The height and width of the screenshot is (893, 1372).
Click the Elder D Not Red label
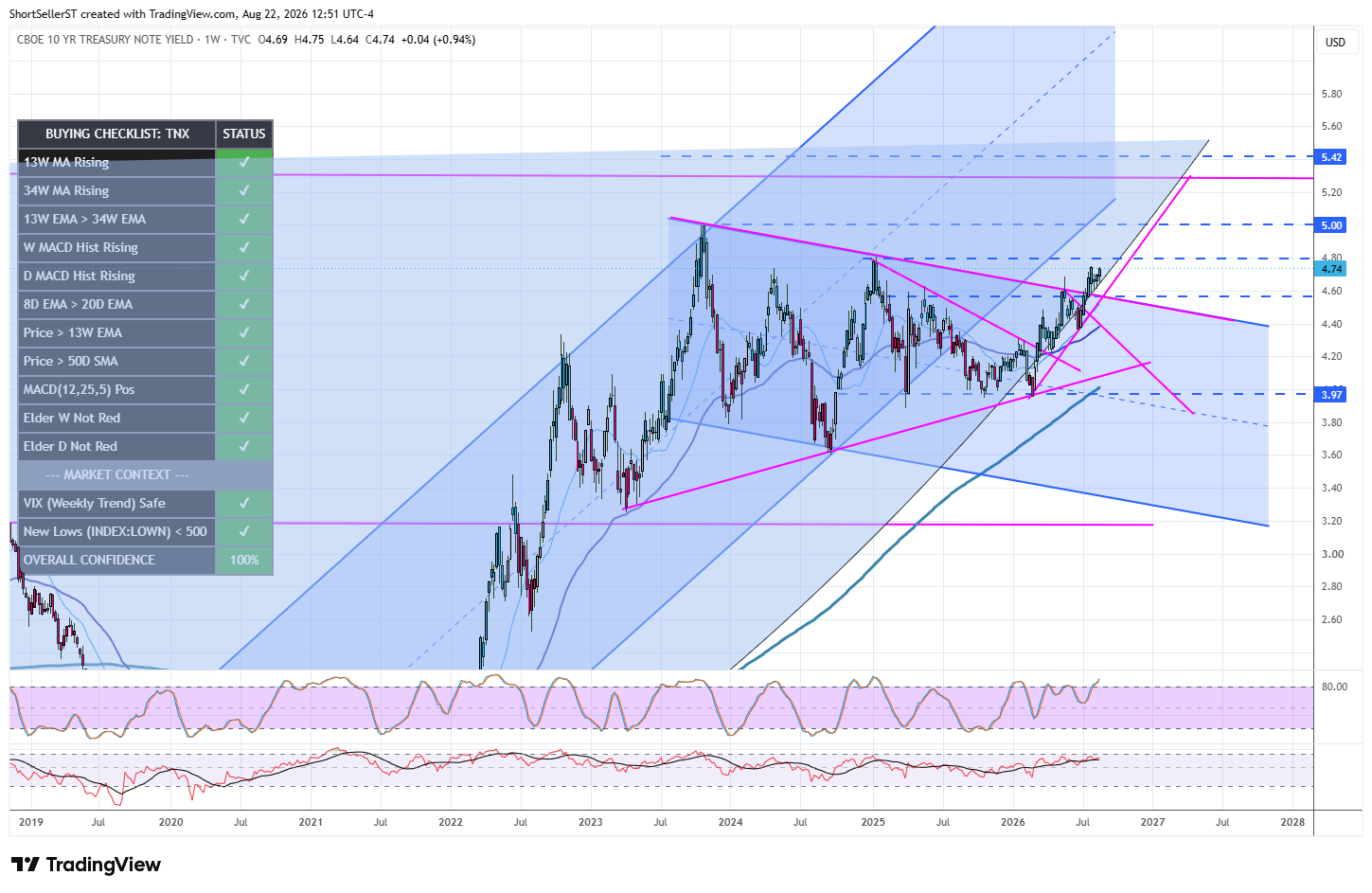(71, 446)
